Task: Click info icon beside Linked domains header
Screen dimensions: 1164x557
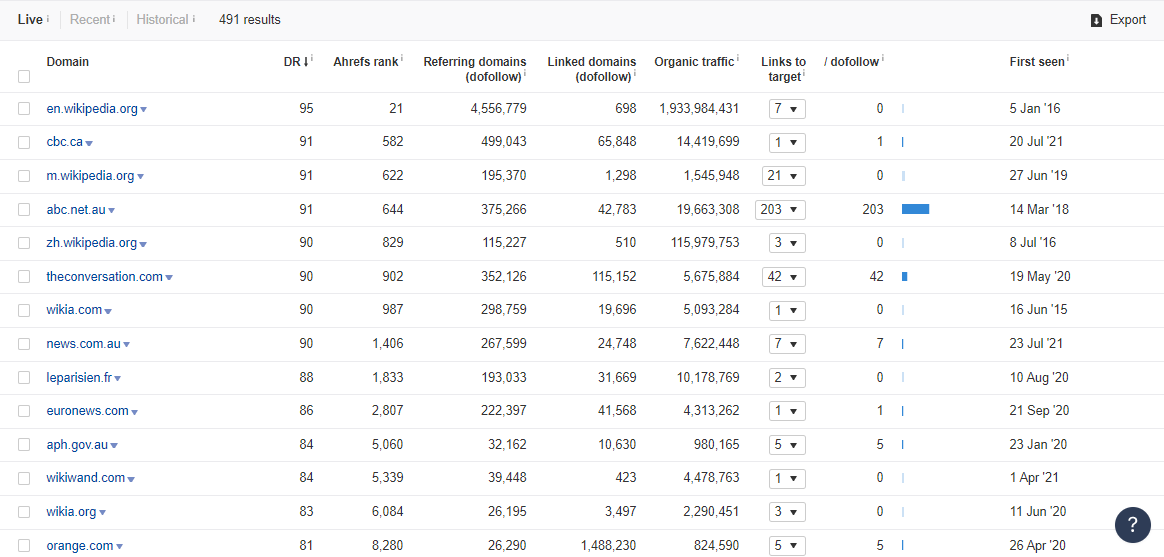Action: click(635, 73)
